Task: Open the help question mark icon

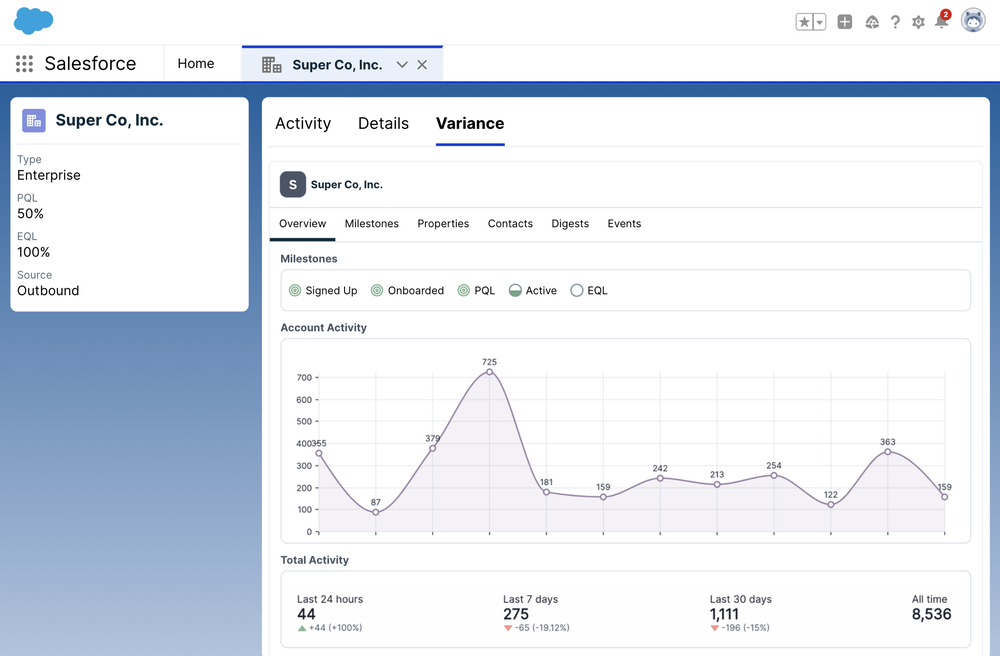Action: pos(895,22)
